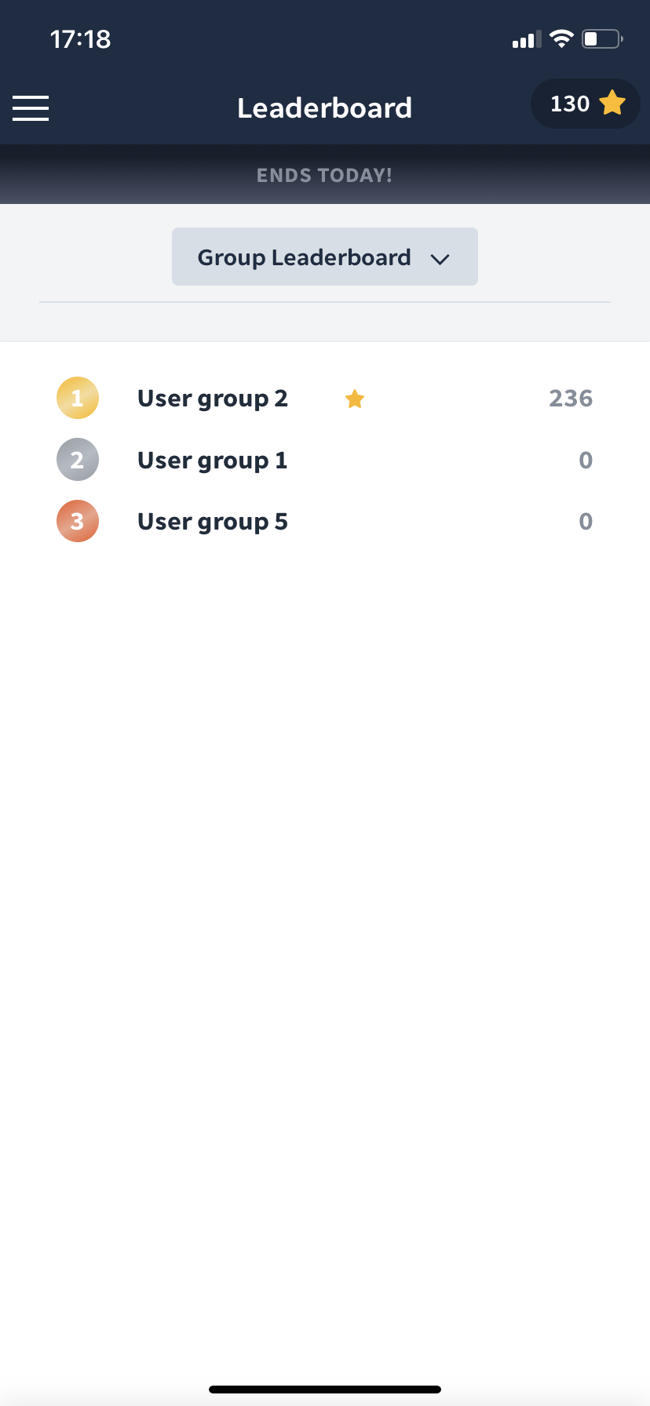The width and height of the screenshot is (650, 1406).
Task: Tap the Leaderboard title
Action: tap(324, 107)
